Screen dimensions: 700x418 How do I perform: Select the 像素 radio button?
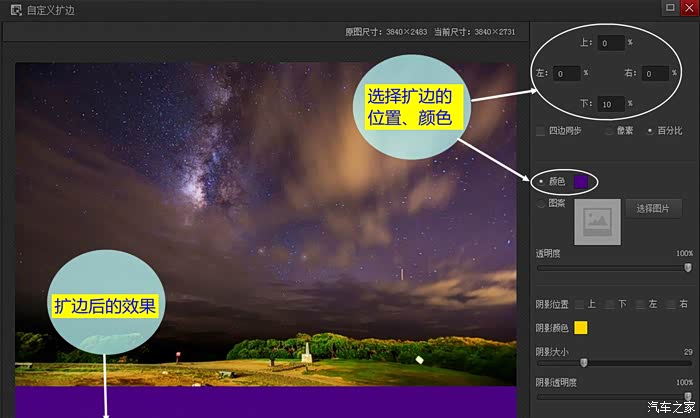click(609, 131)
